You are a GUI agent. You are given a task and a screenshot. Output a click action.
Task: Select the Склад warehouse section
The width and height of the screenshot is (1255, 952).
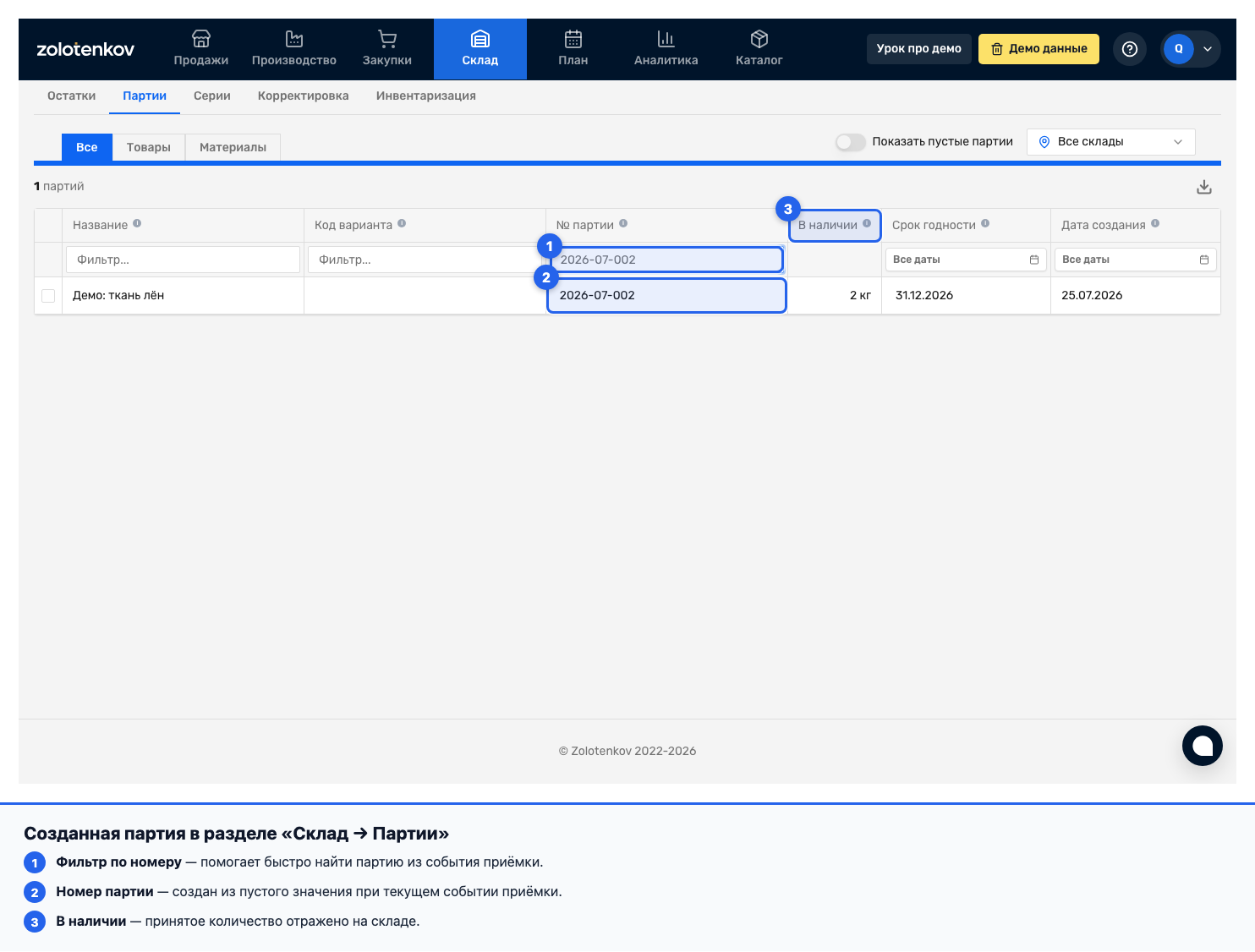tap(480, 49)
